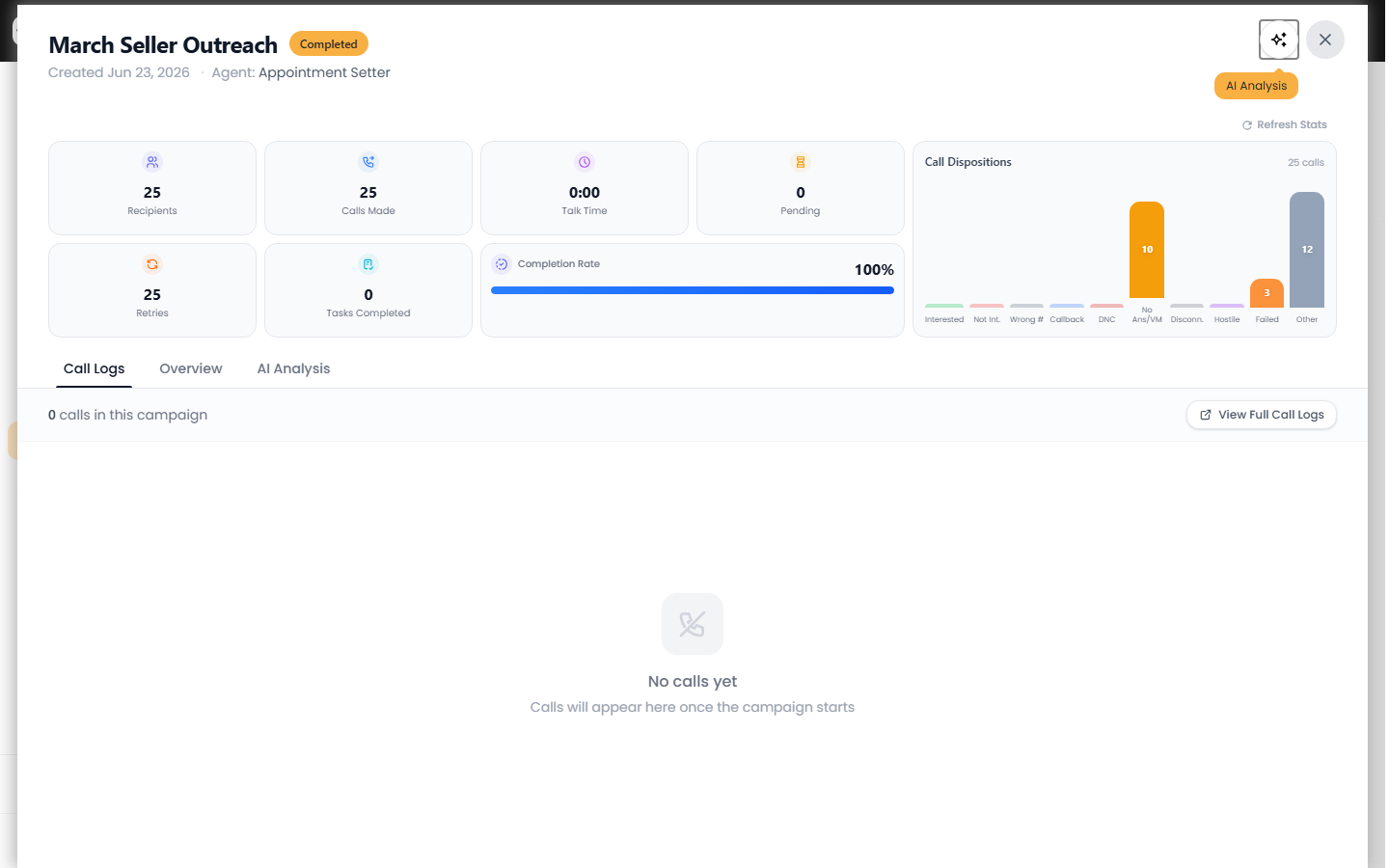Click the Tasks Completed clipboard icon
Image resolution: width=1389 pixels, height=868 pixels.
tap(368, 264)
